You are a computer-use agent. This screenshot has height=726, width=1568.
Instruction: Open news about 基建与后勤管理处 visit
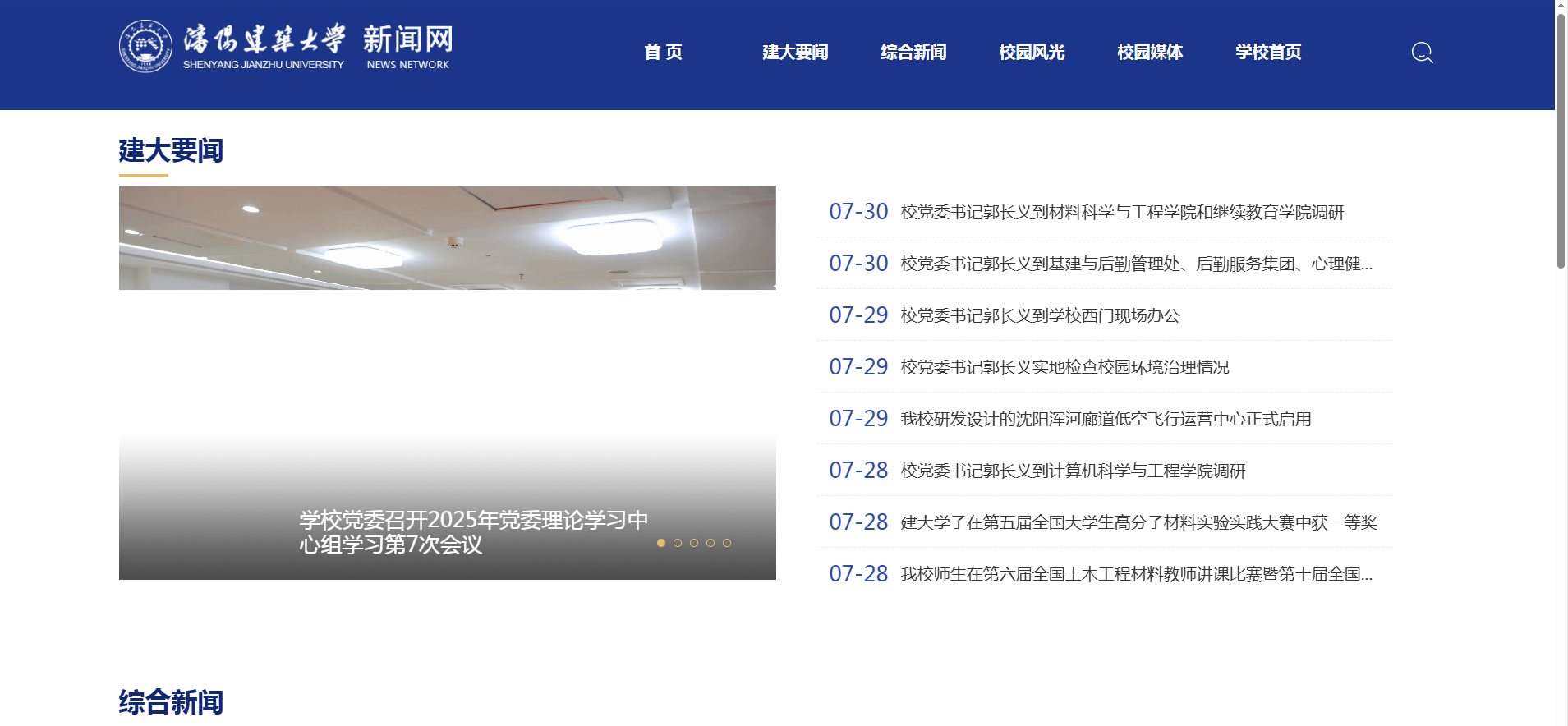[x=1136, y=264]
